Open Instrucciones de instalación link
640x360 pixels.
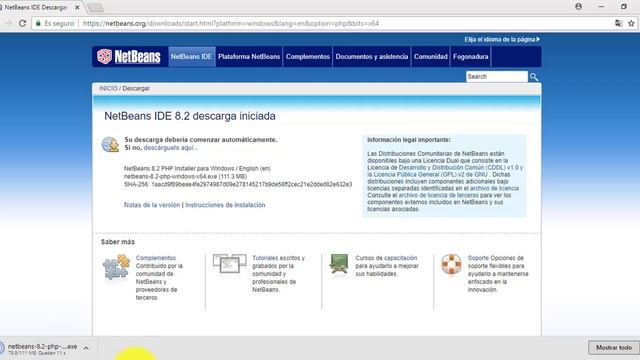225,205
